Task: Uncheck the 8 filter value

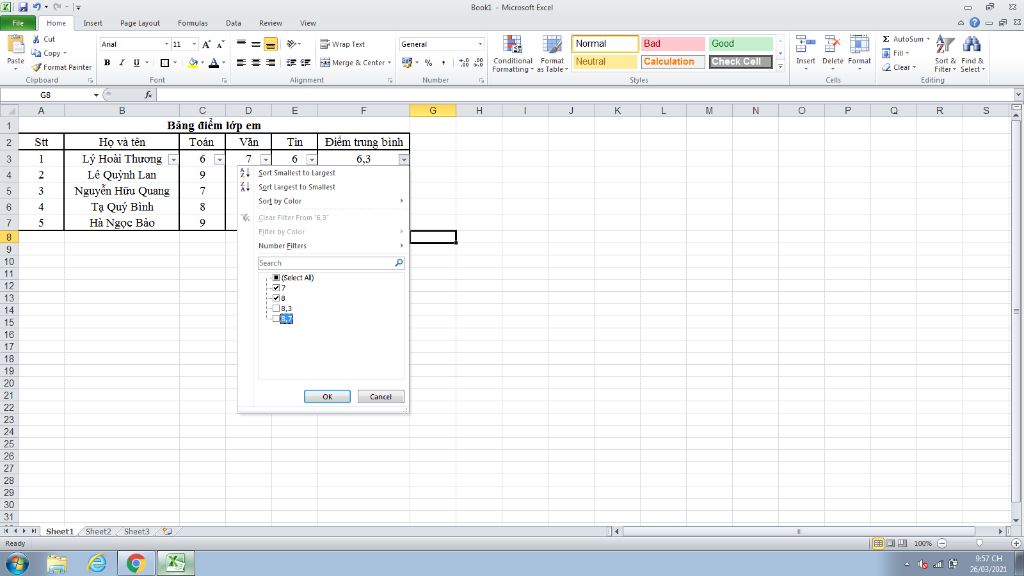Action: [x=276, y=298]
